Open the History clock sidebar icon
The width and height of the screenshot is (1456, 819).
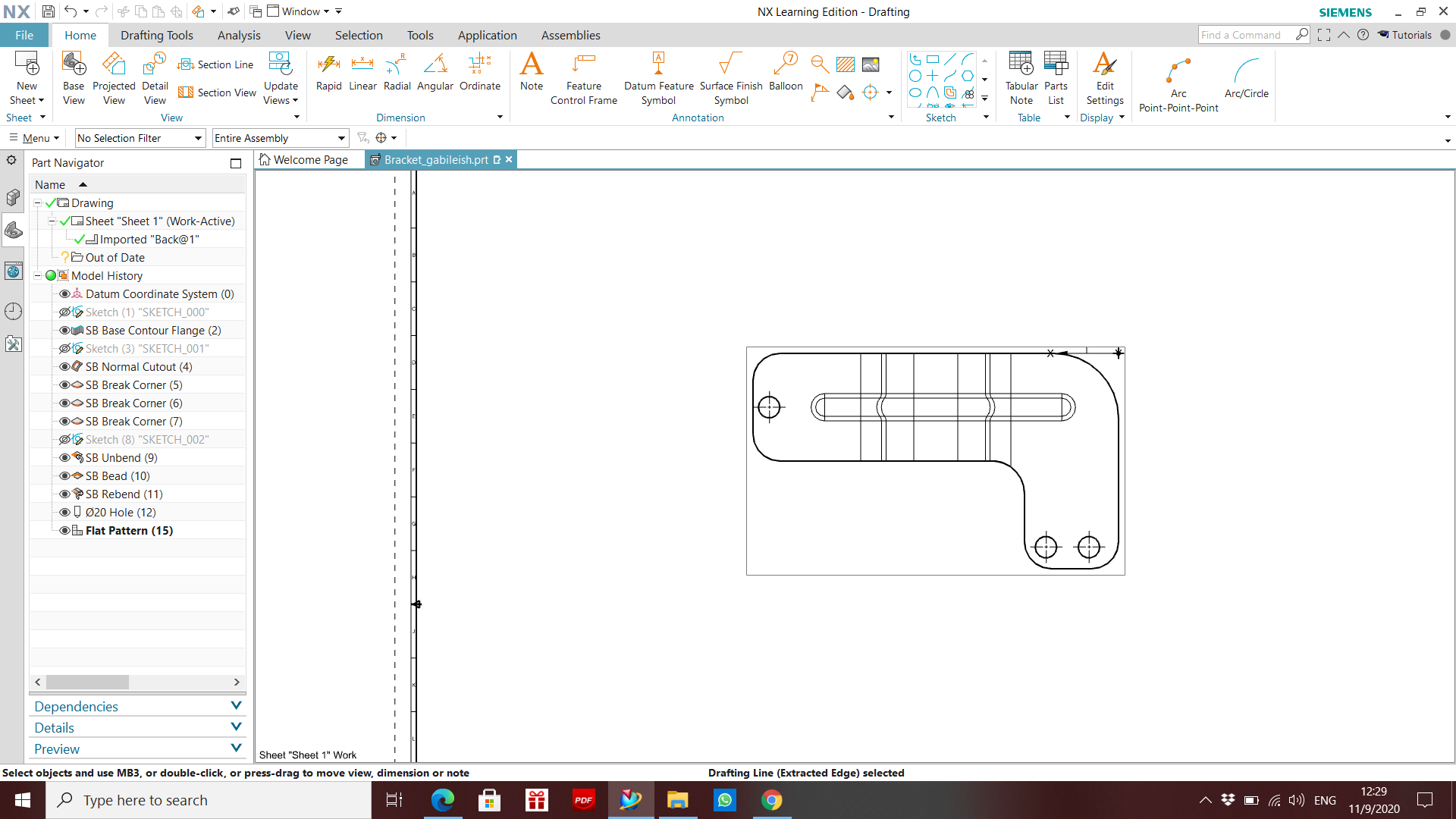pos(13,311)
